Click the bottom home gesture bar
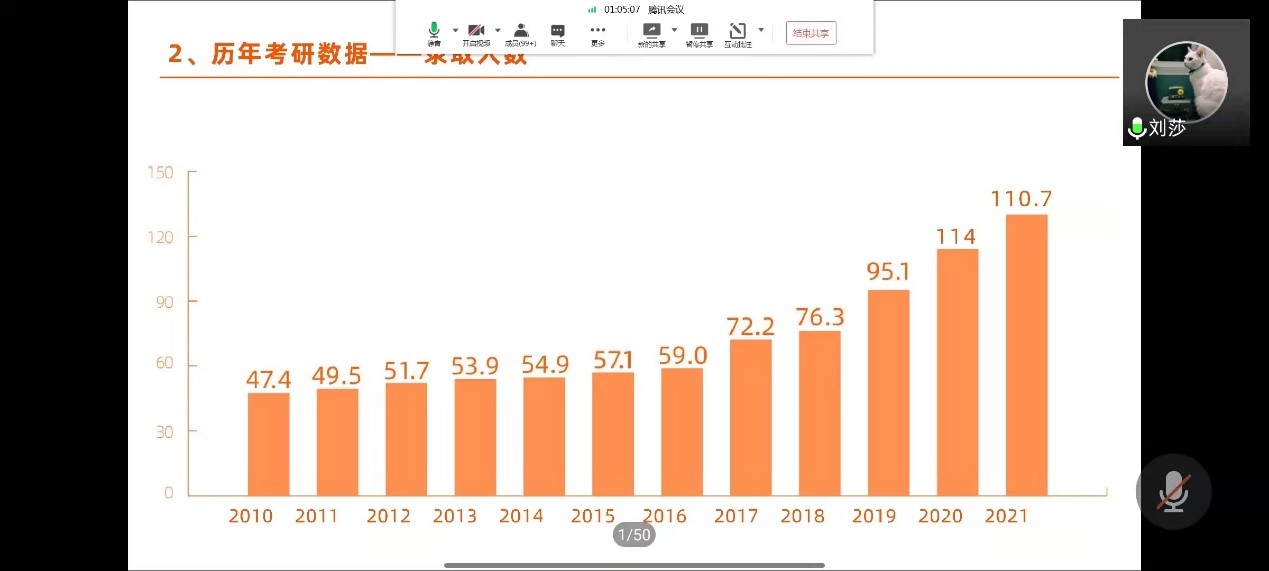 coord(634,565)
